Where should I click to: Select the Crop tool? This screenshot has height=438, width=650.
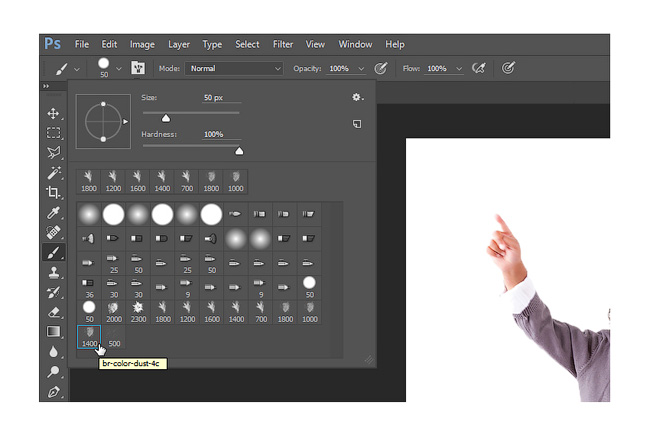(53, 192)
